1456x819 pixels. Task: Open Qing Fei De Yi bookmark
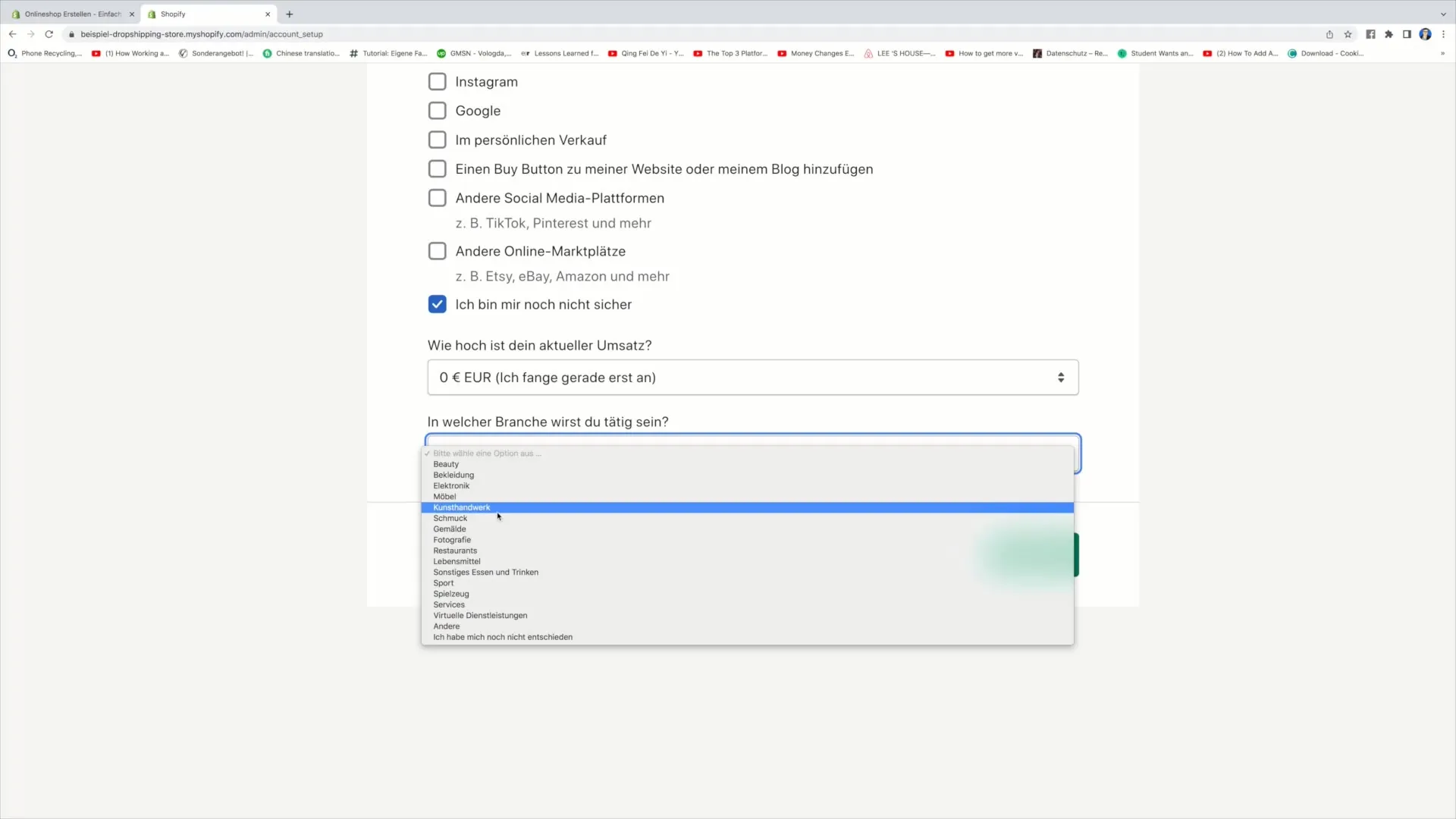[646, 54]
